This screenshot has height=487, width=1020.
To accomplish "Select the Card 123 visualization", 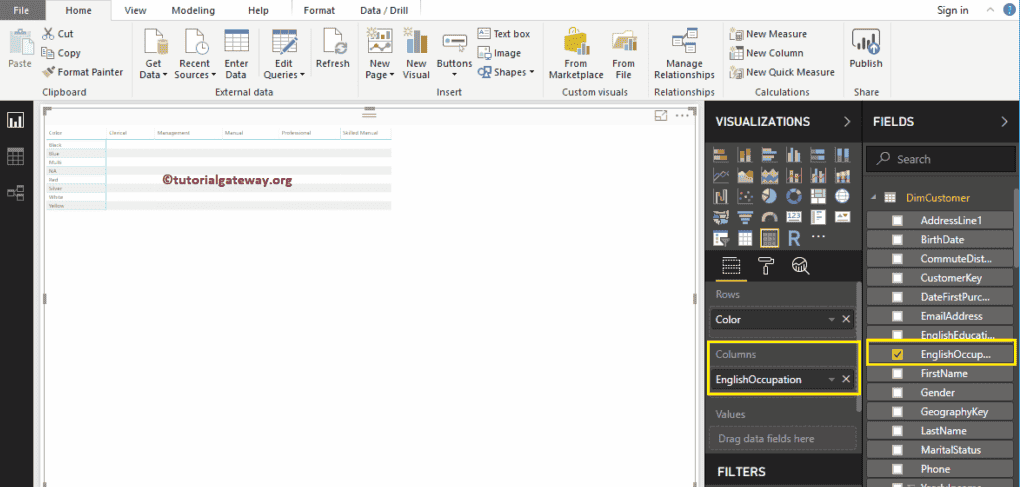I will [793, 217].
